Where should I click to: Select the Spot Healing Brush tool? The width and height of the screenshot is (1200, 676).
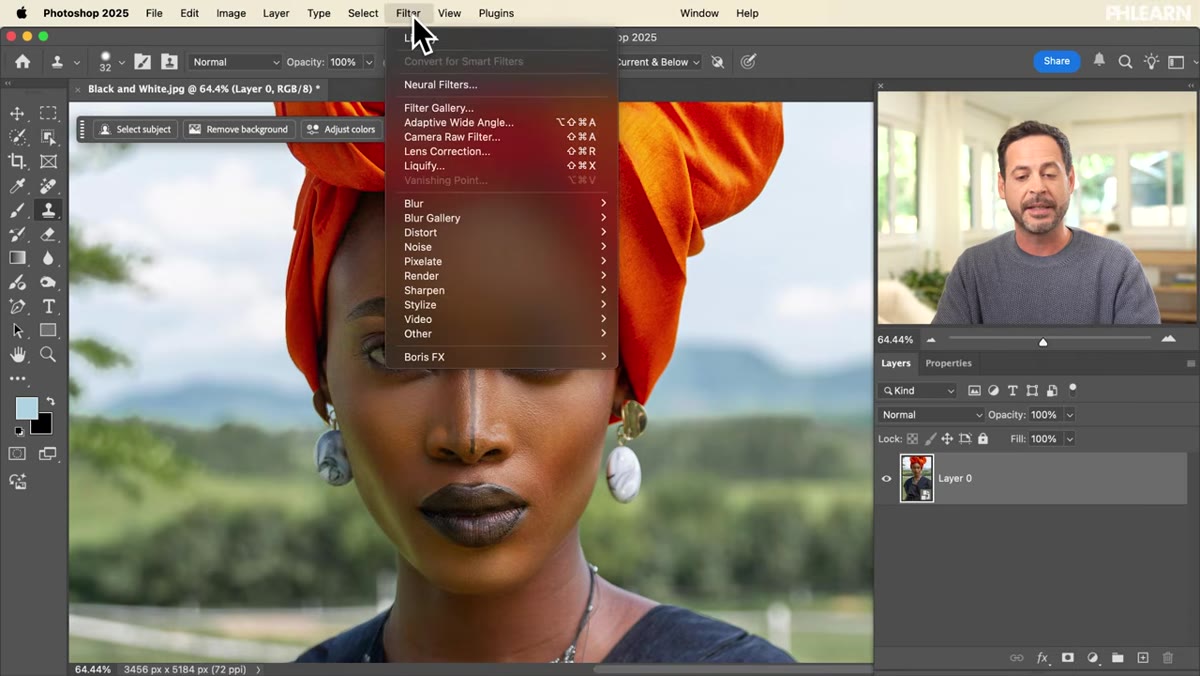pos(48,186)
